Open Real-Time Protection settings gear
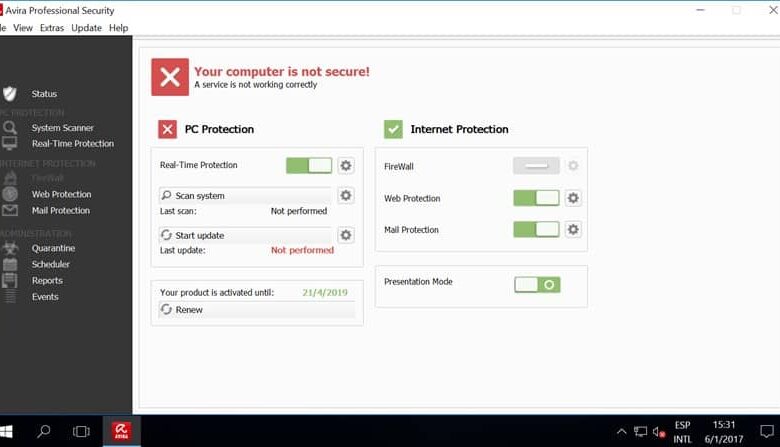The image size is (780, 447). (x=346, y=165)
